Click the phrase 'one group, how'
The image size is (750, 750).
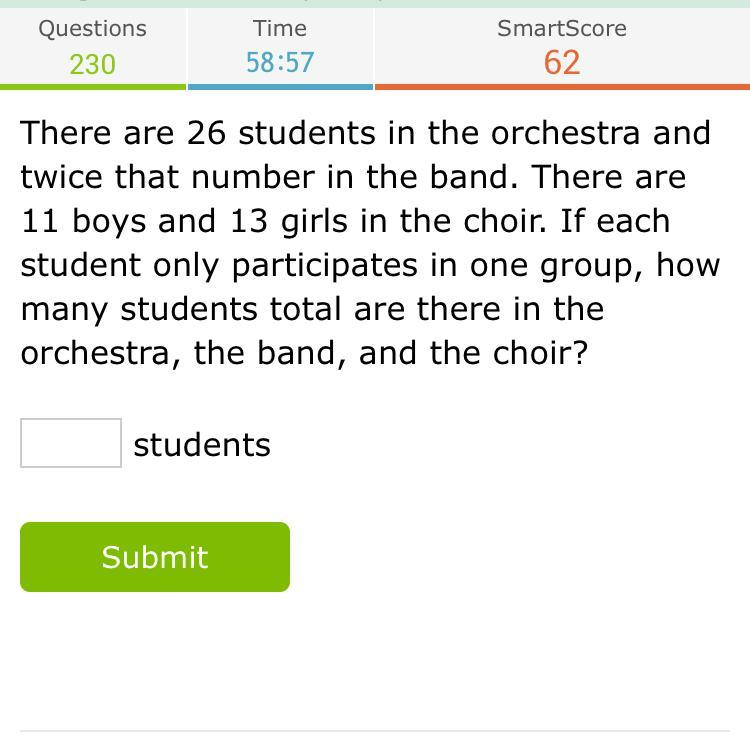595,265
